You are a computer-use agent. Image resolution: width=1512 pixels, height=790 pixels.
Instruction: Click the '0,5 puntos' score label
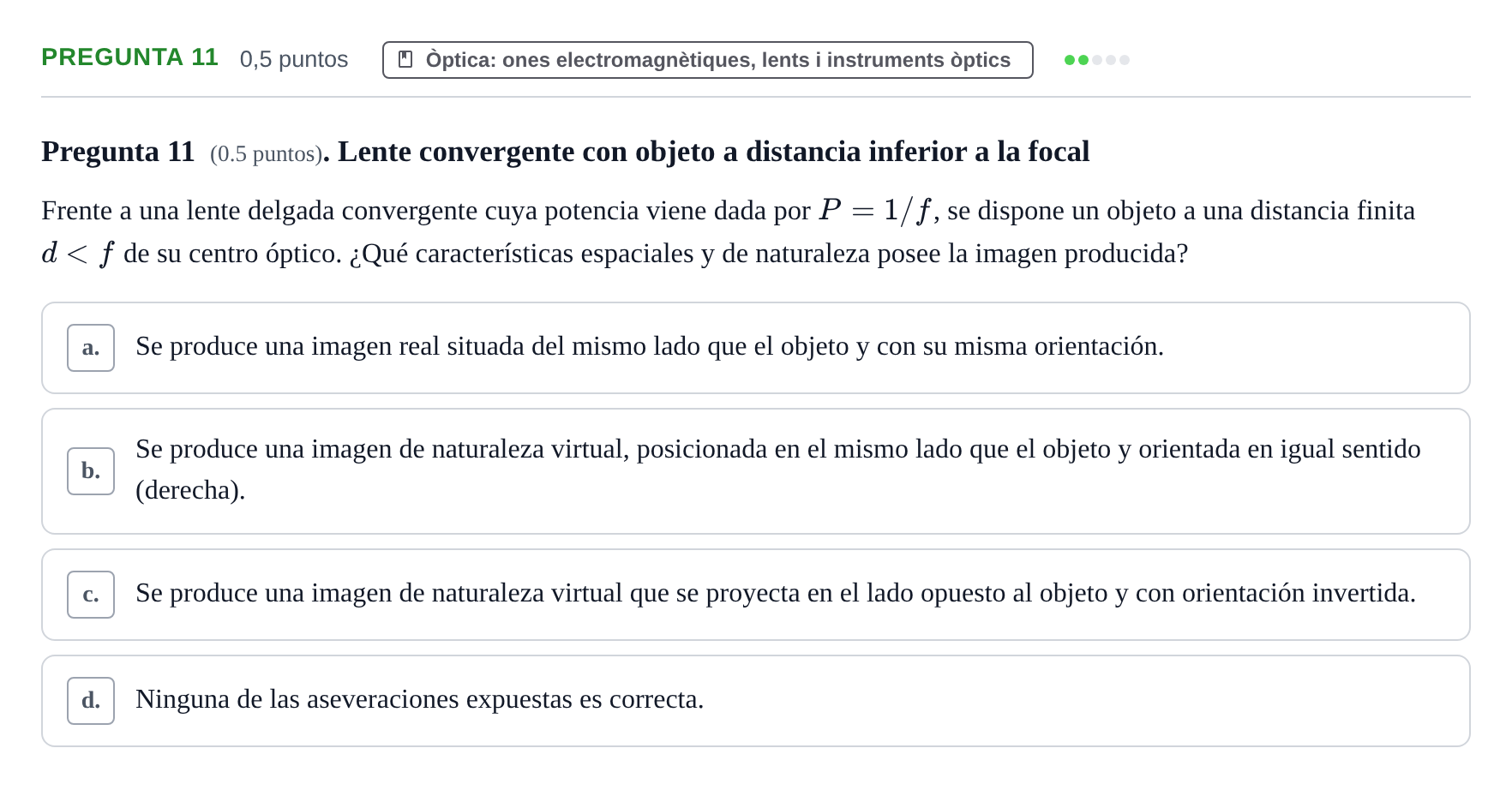tap(294, 59)
